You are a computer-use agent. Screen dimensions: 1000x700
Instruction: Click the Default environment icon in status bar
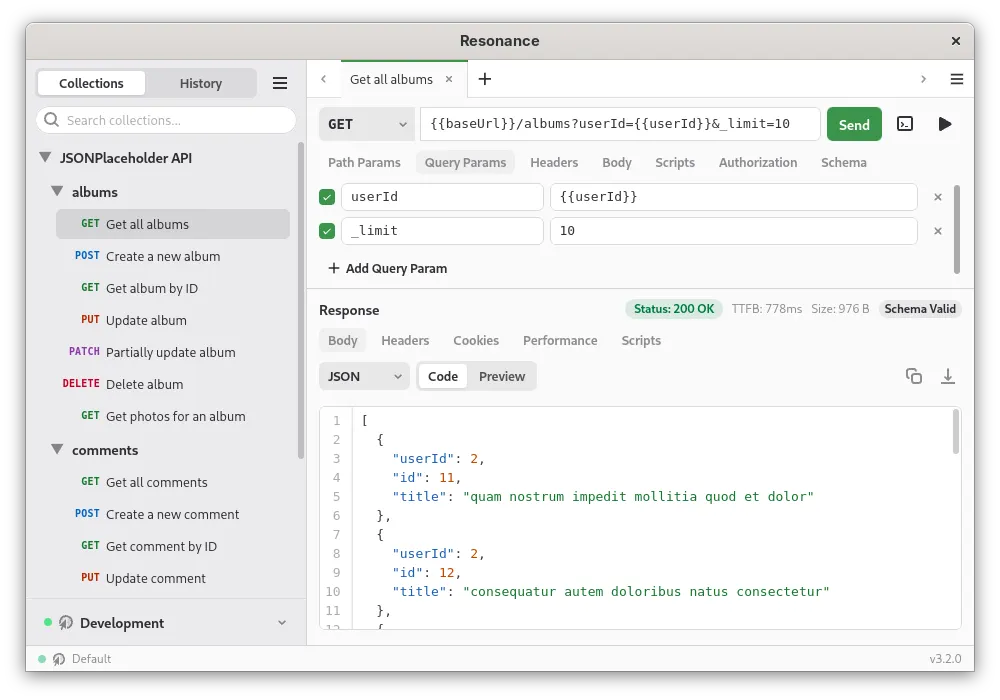pyautogui.click(x=59, y=659)
